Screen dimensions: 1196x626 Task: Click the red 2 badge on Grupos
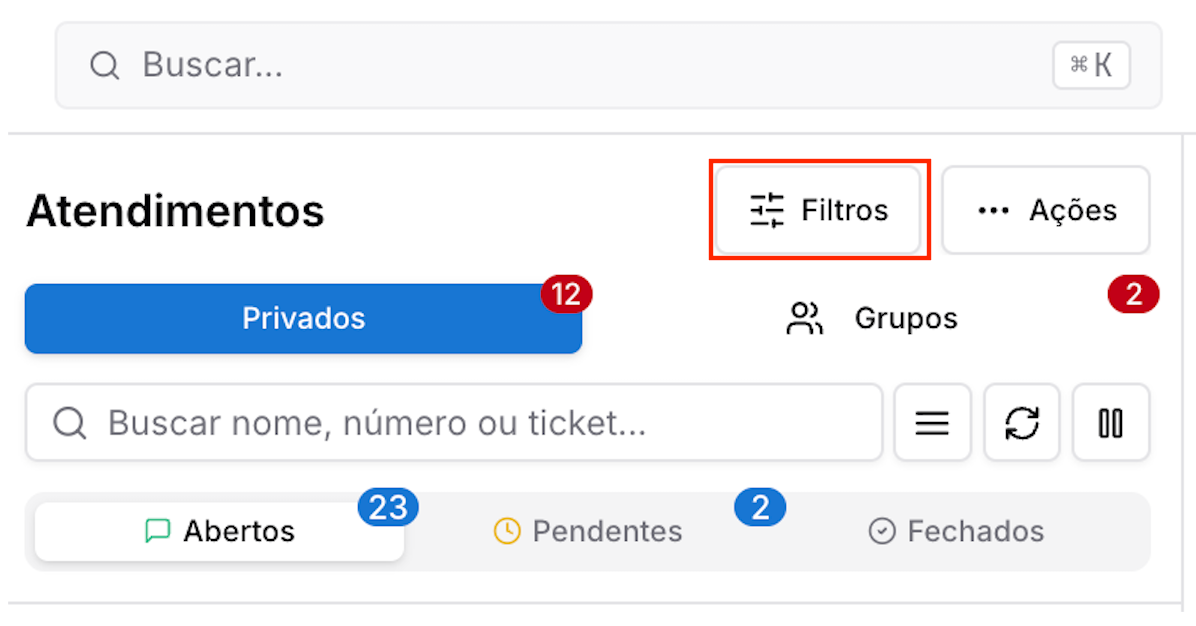1133,294
